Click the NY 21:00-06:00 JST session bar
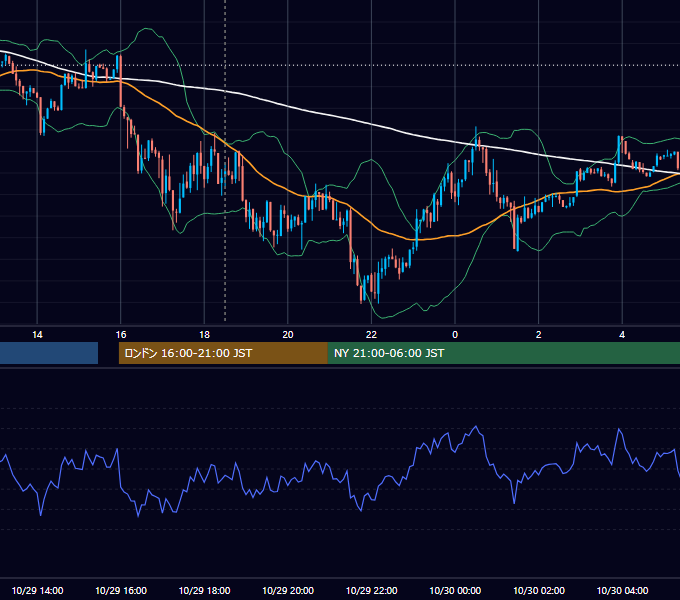Screen dimensions: 680x600 [x=503, y=353]
